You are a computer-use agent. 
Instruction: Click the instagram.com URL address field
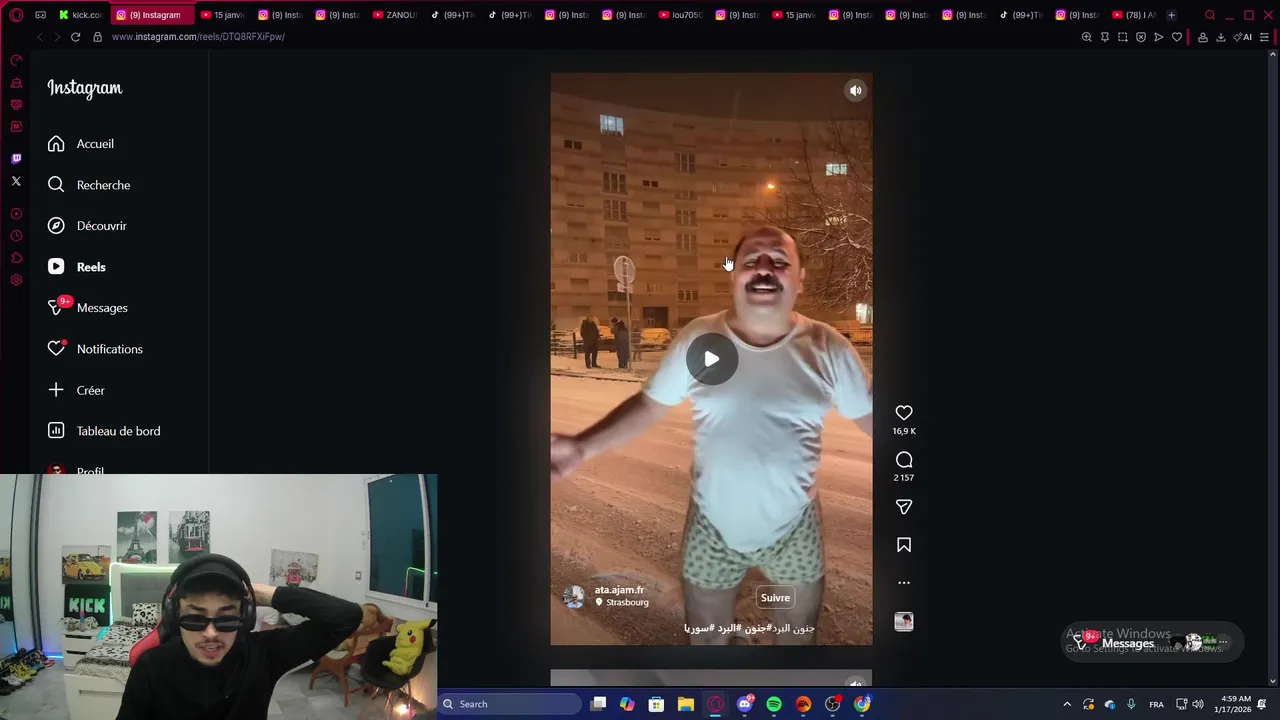tap(198, 37)
